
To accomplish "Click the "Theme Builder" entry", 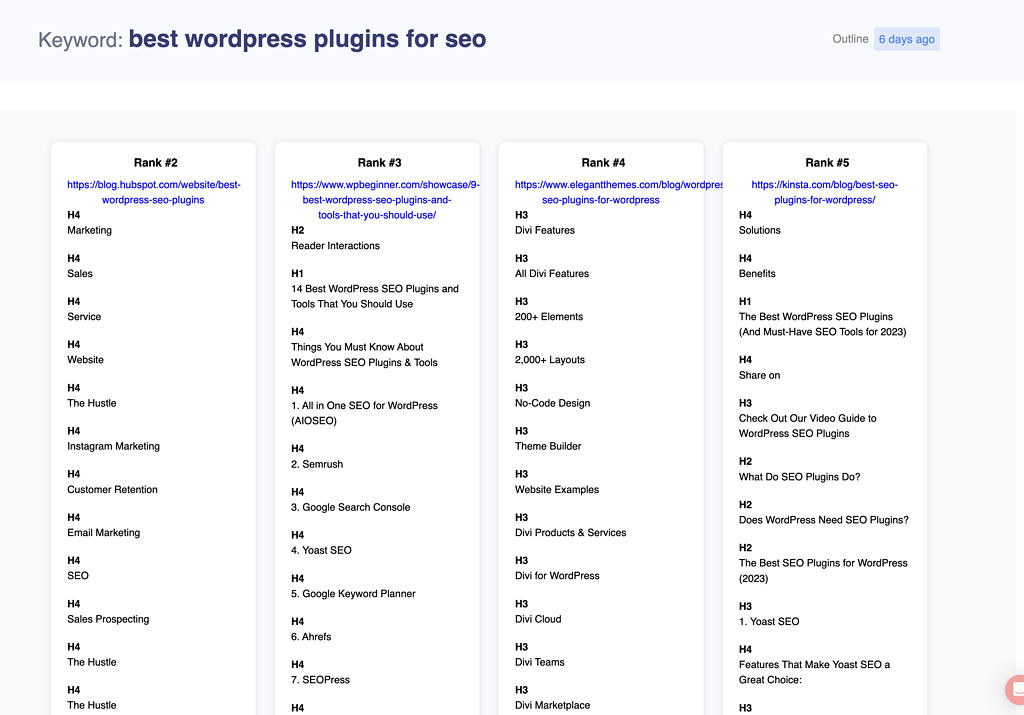I will [548, 446].
